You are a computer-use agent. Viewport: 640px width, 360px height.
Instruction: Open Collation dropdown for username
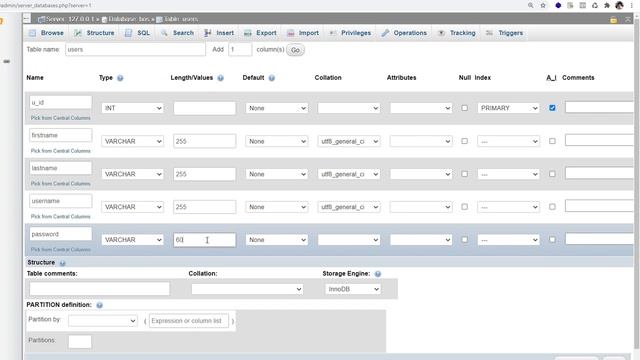coord(349,207)
